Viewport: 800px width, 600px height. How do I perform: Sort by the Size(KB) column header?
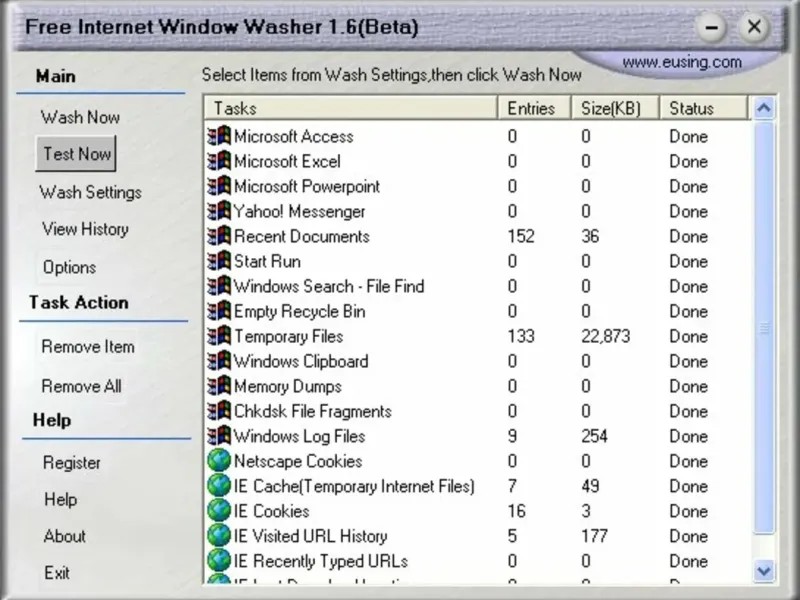coord(615,108)
